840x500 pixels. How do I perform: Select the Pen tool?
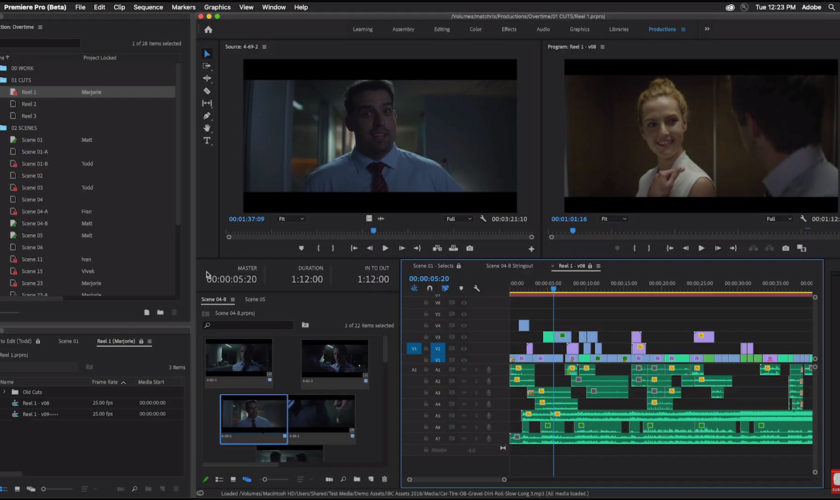[207, 116]
